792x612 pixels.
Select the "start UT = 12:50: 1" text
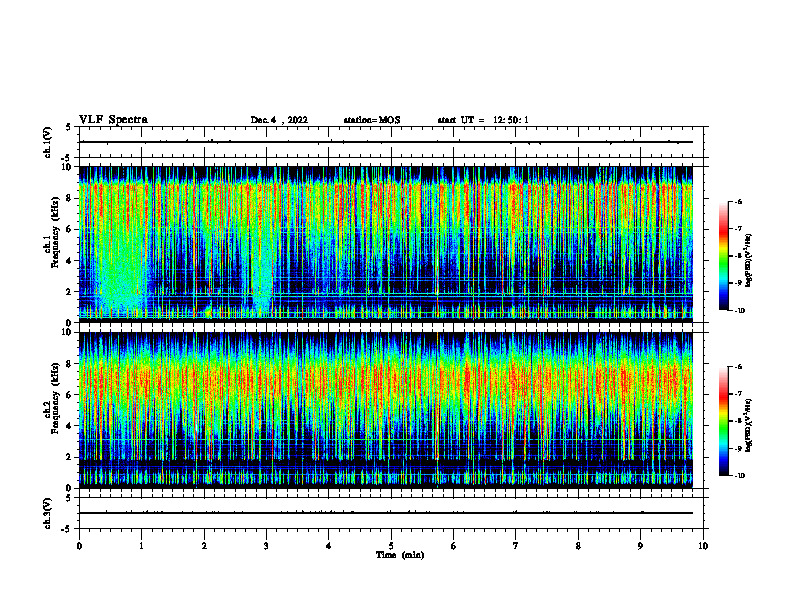(x=483, y=120)
